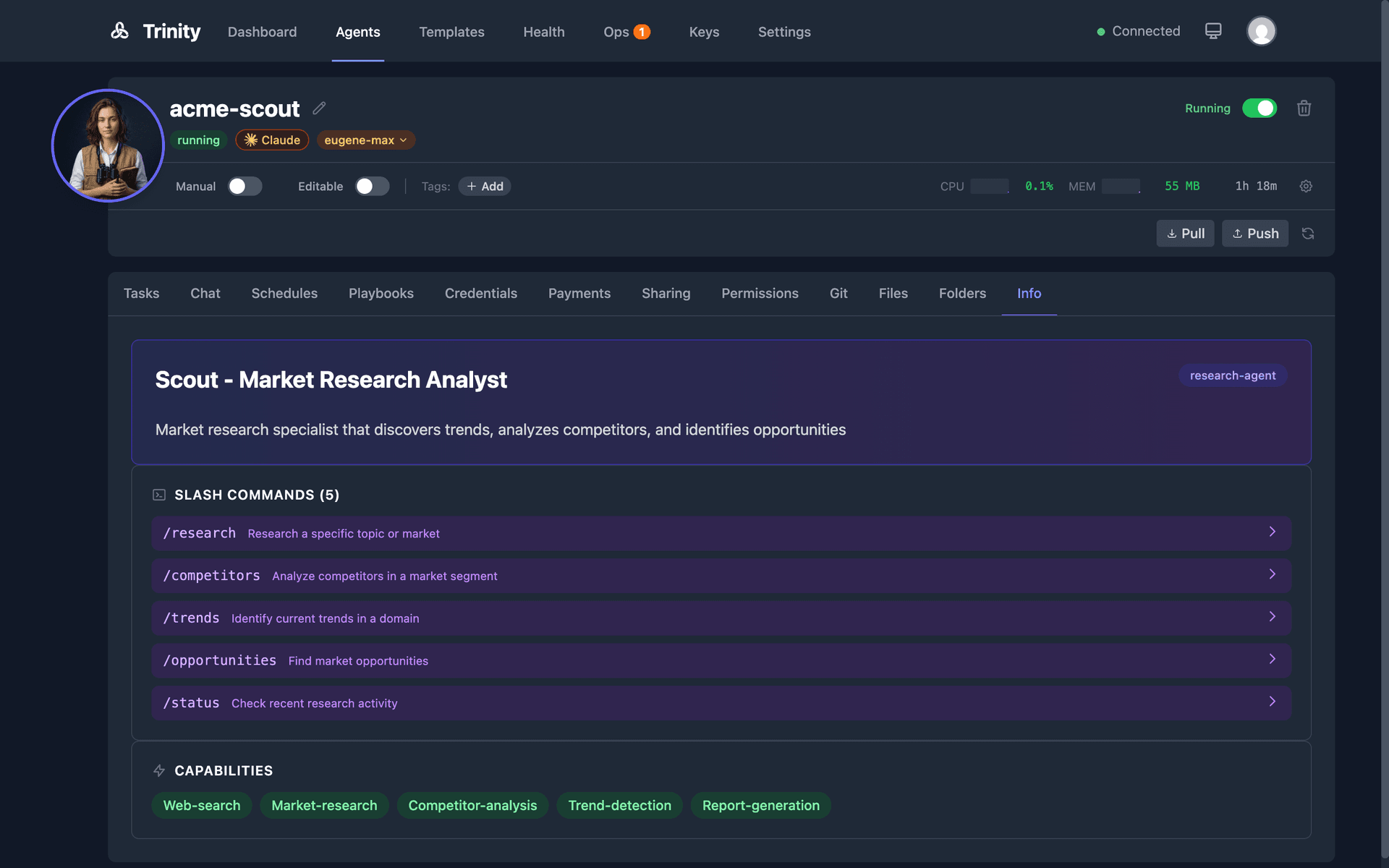Viewport: 1389px width, 868px height.
Task: Open the Templates section in the navigation
Action: point(451,32)
